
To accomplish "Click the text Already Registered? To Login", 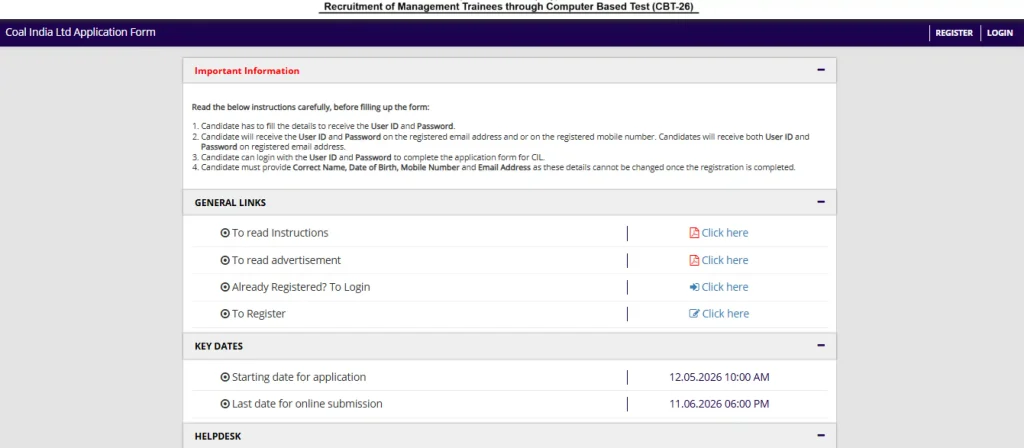I will tap(301, 287).
